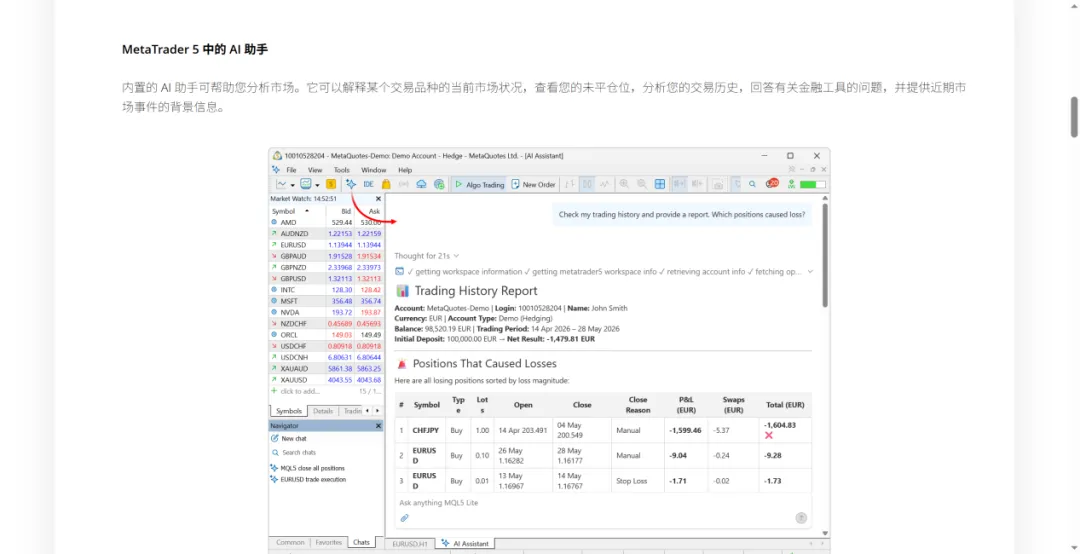Select candlestick chart type icon
Screen dimensions: 1080x554
point(587,184)
